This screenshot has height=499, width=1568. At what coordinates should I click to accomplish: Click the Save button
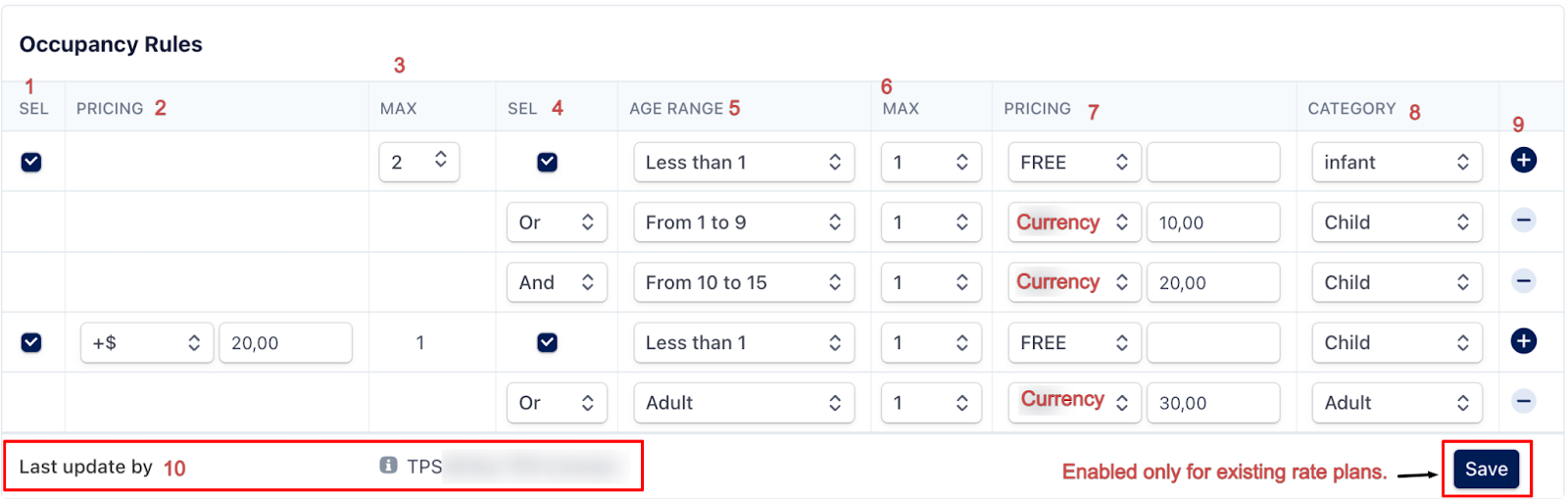coord(1486,470)
